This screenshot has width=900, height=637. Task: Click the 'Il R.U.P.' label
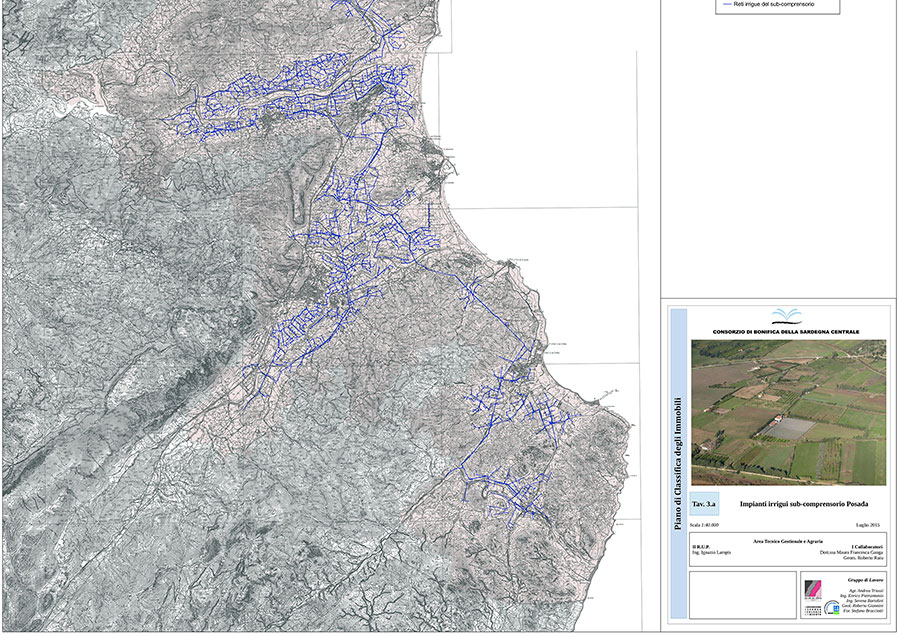(701, 547)
